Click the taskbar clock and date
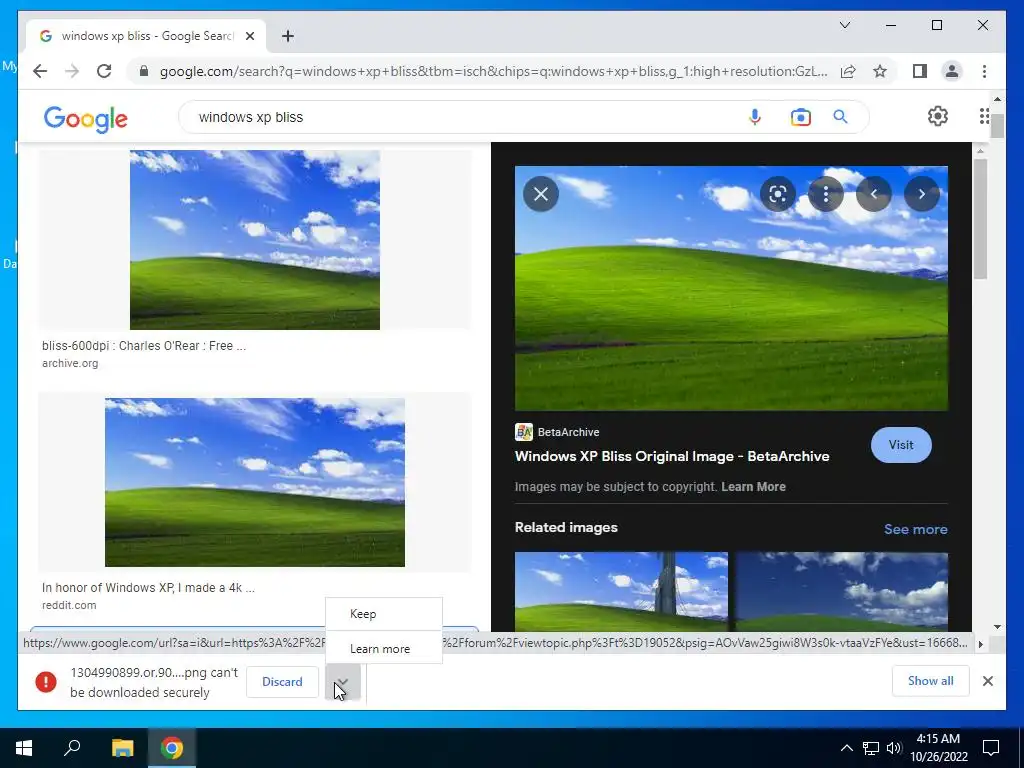 pyautogui.click(x=938, y=748)
